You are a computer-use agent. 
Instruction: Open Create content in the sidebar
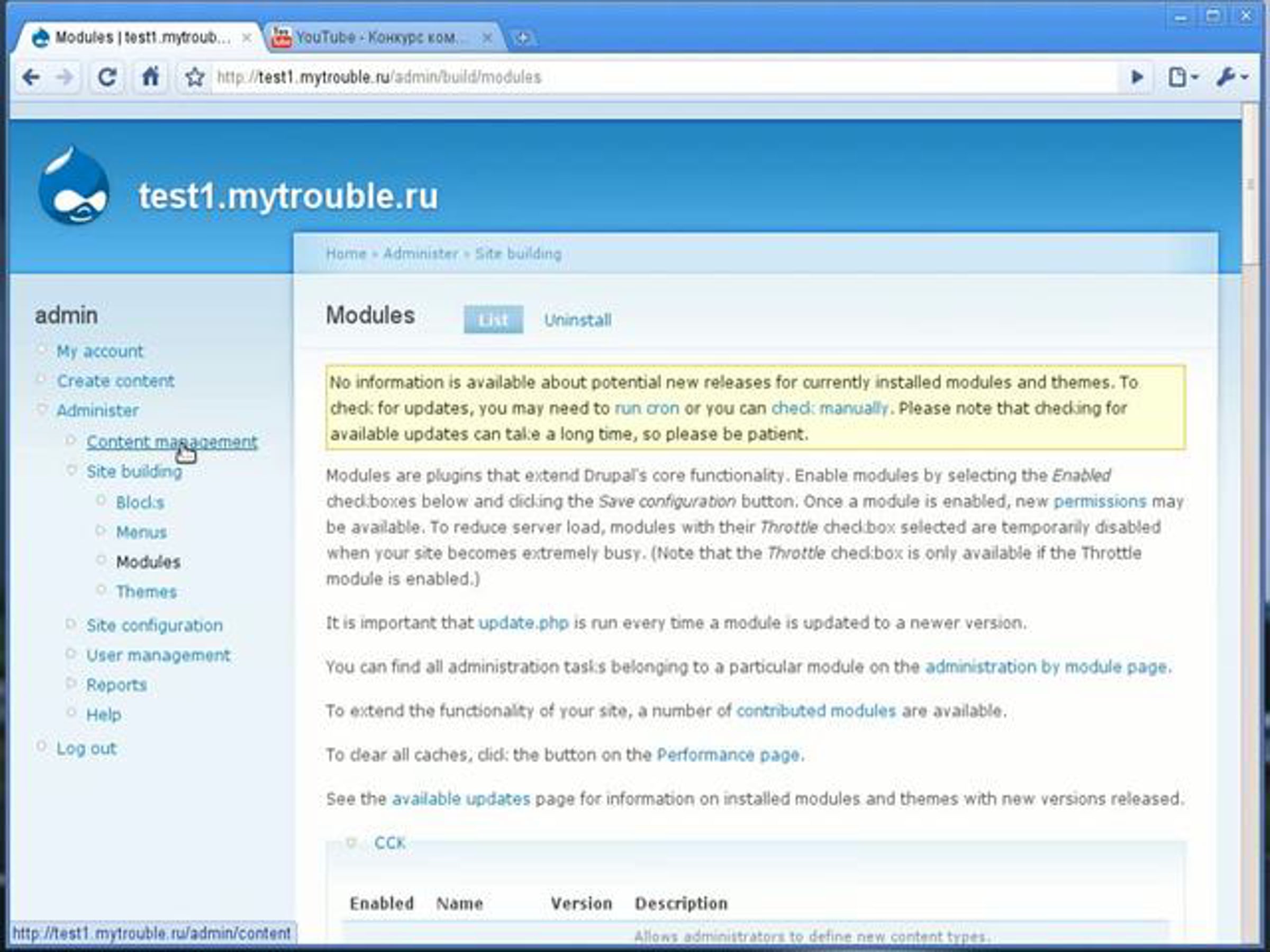coord(115,381)
